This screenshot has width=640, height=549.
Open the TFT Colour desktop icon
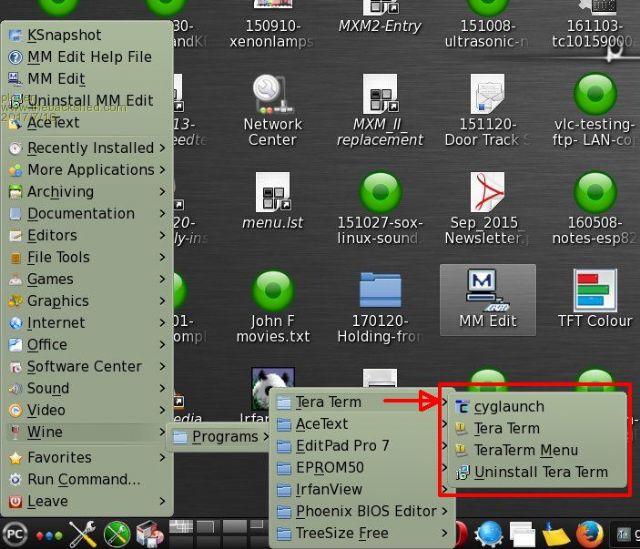(x=594, y=295)
